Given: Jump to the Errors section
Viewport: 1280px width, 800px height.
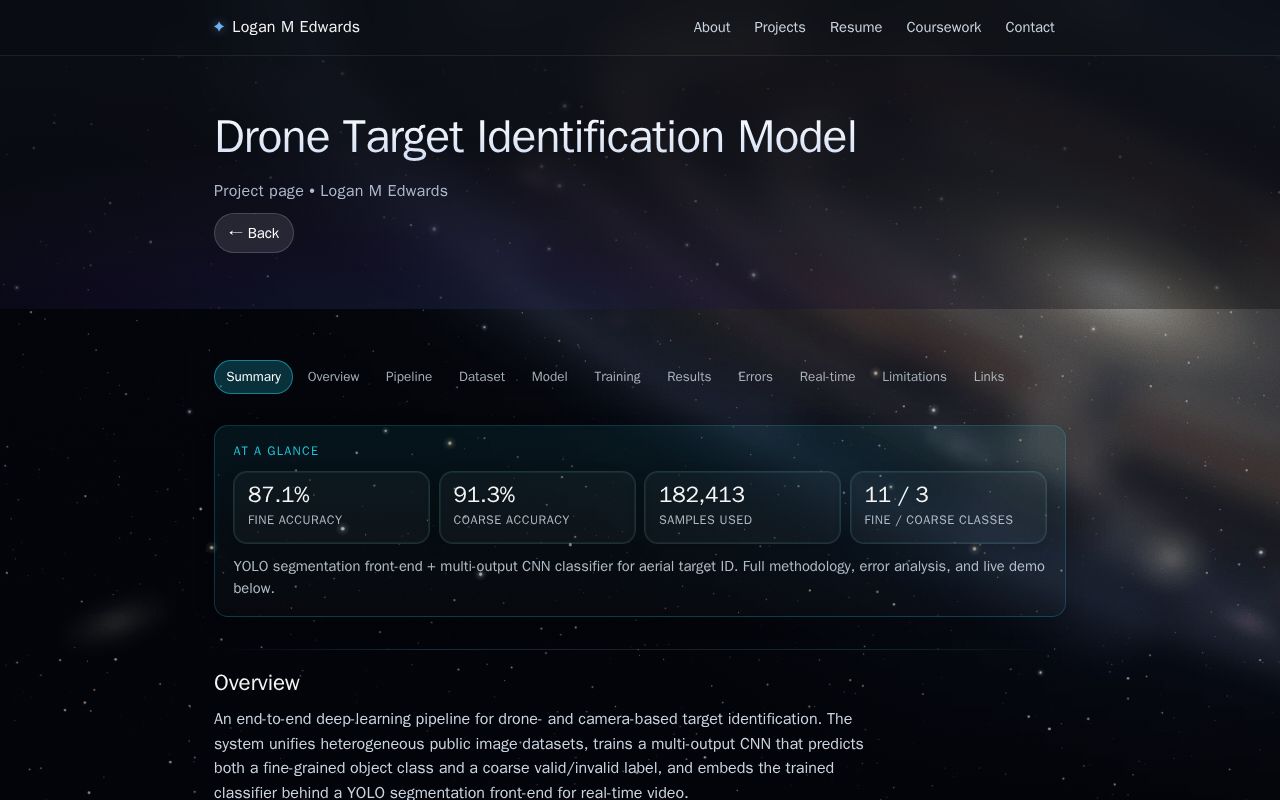Looking at the screenshot, I should pyautogui.click(x=755, y=377).
